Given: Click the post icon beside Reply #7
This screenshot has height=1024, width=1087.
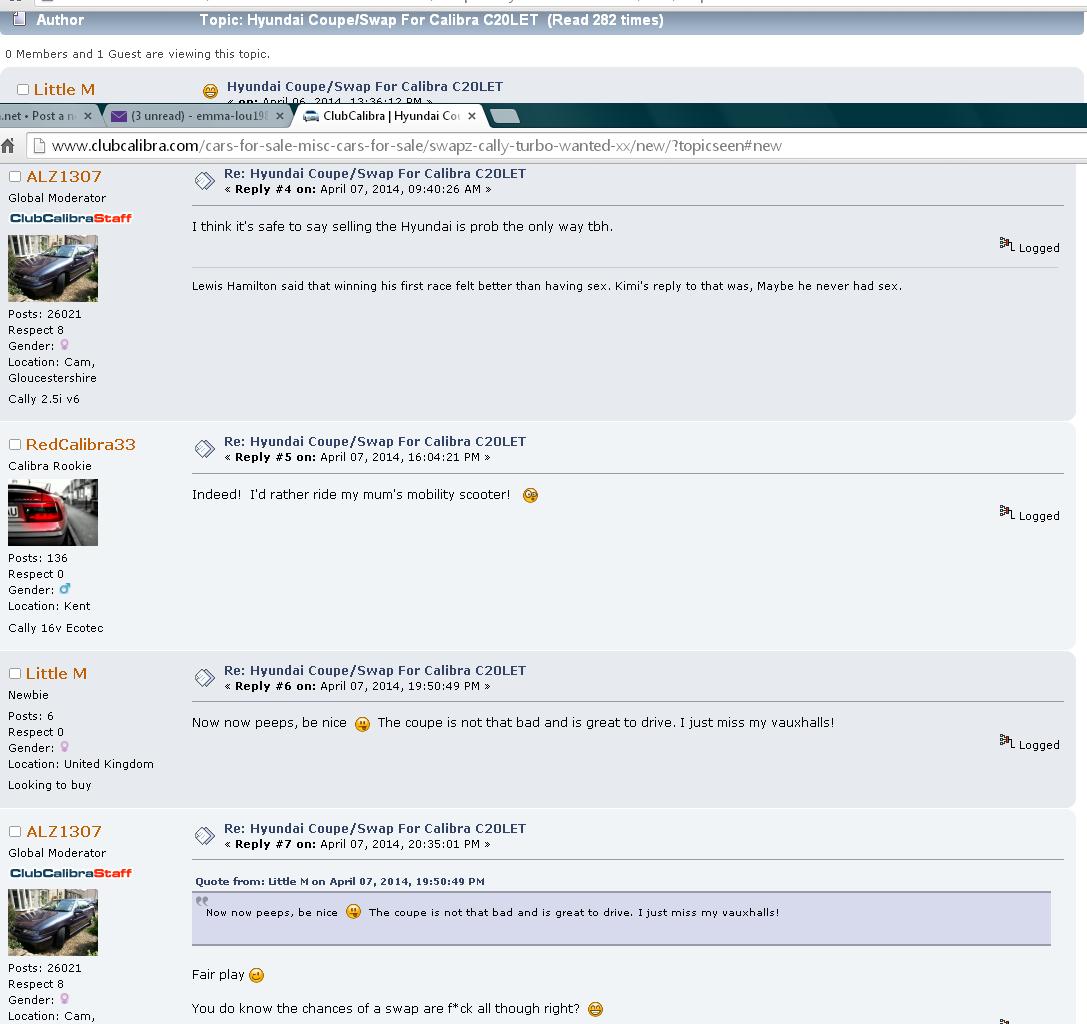Looking at the screenshot, I should click(x=204, y=836).
